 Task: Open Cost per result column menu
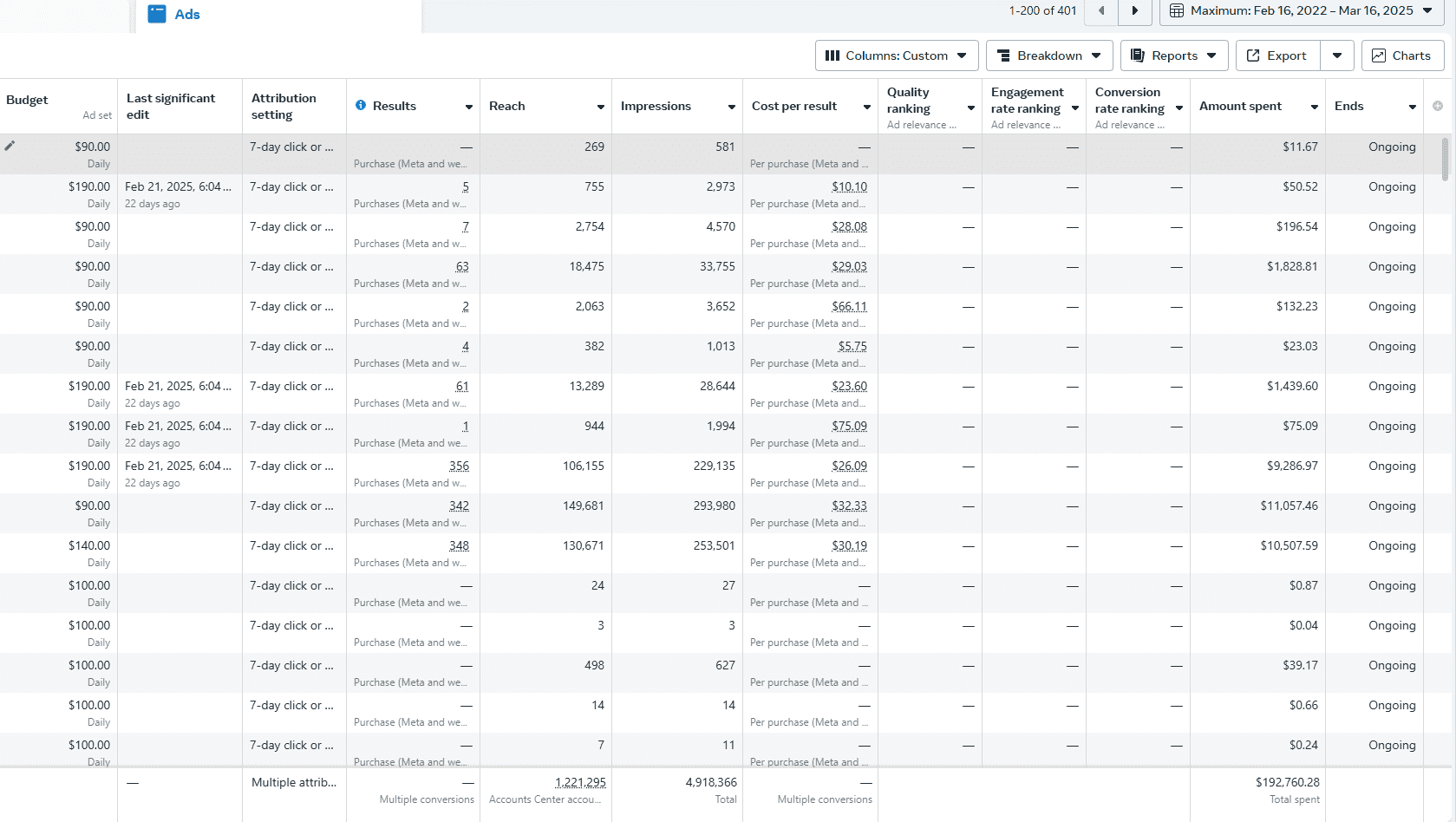click(867, 107)
